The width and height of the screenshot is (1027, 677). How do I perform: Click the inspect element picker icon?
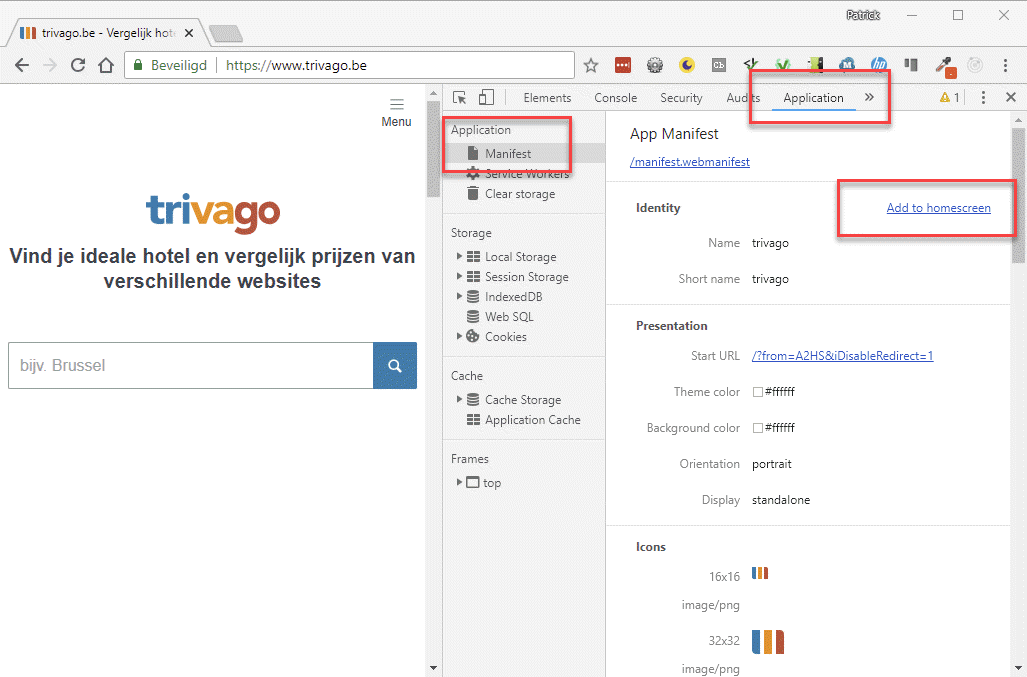point(460,98)
